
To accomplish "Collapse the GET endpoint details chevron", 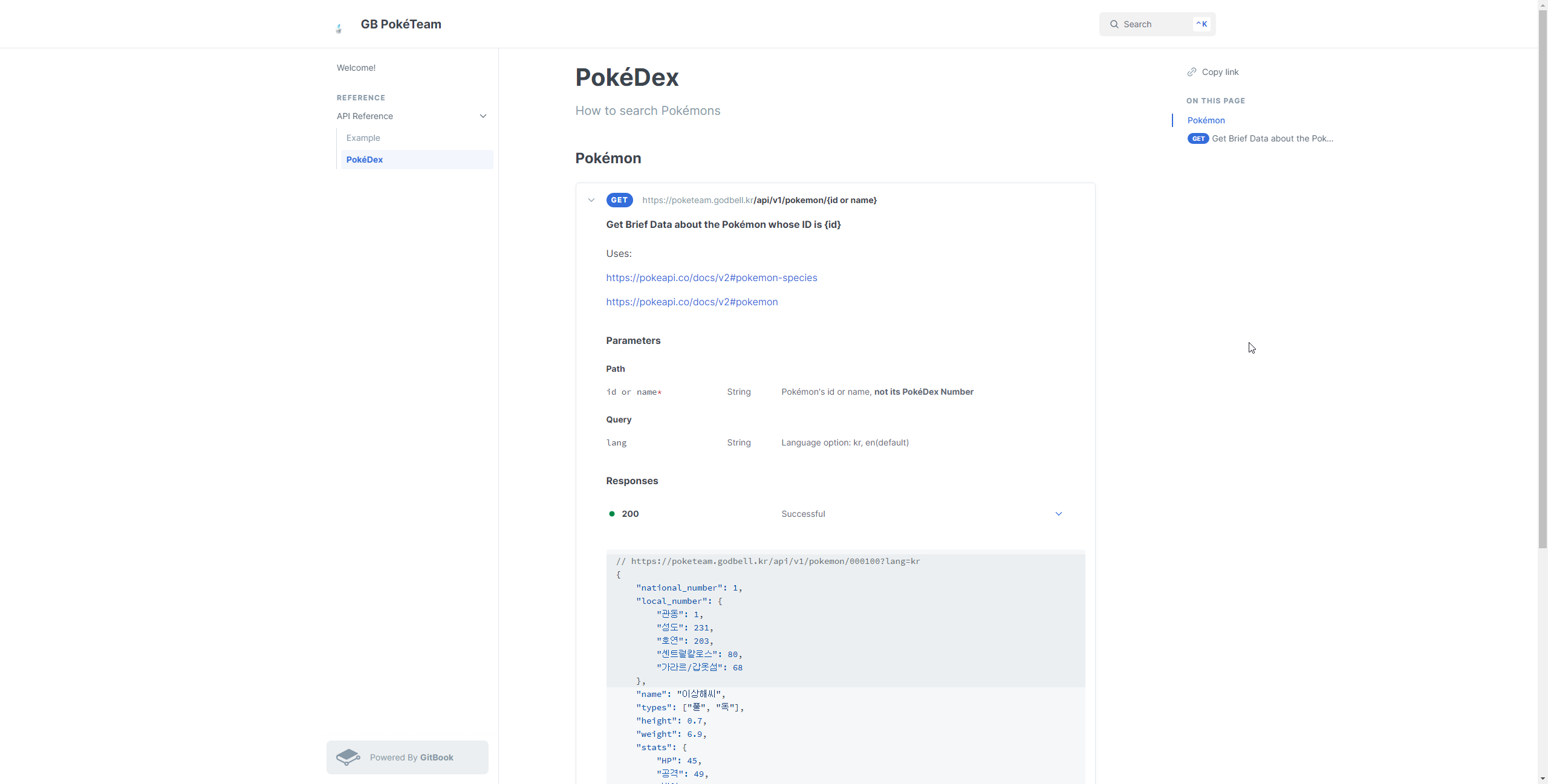I will tap(591, 200).
